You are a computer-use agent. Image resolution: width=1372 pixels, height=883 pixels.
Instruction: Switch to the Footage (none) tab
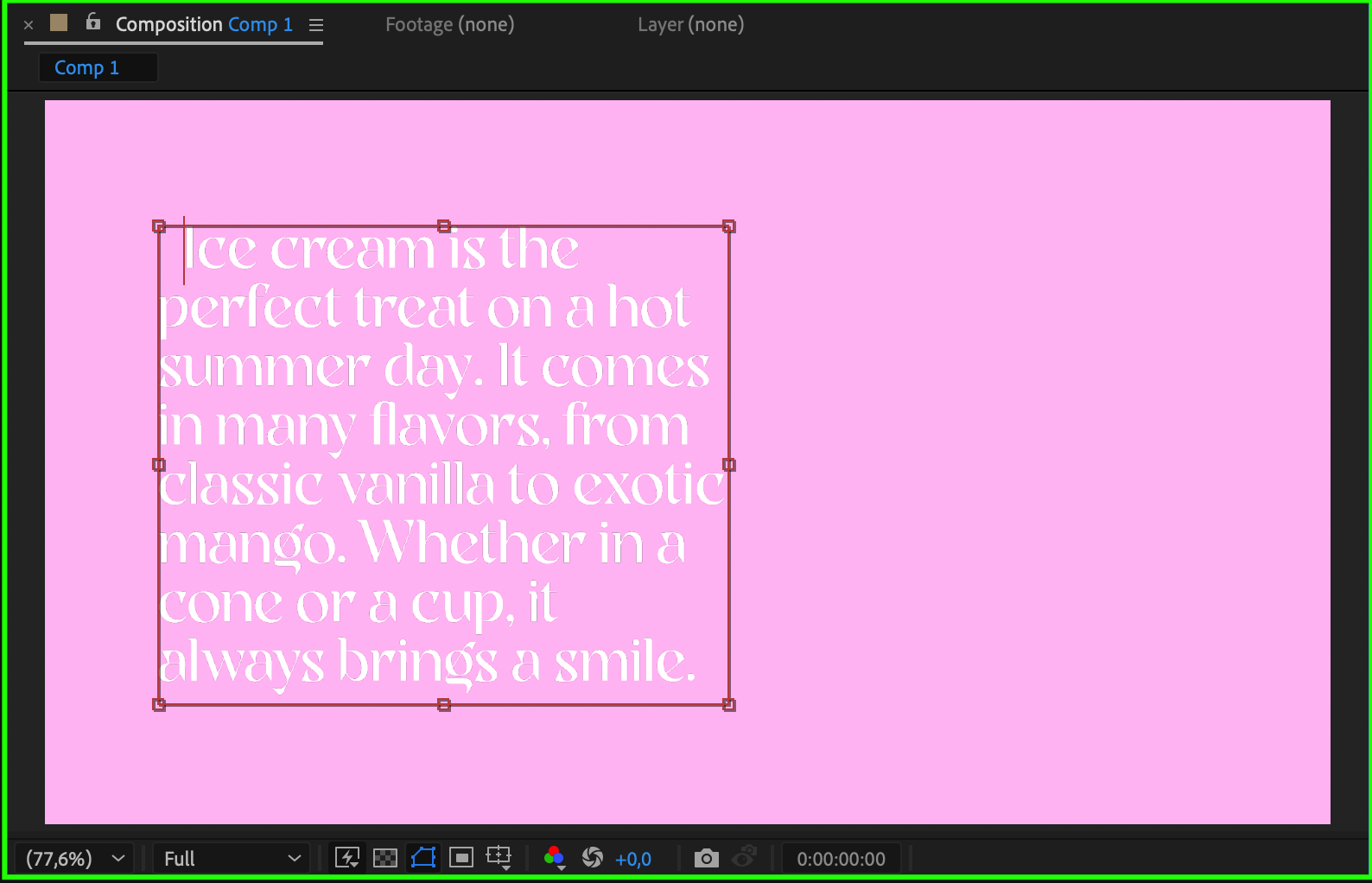coord(449,25)
